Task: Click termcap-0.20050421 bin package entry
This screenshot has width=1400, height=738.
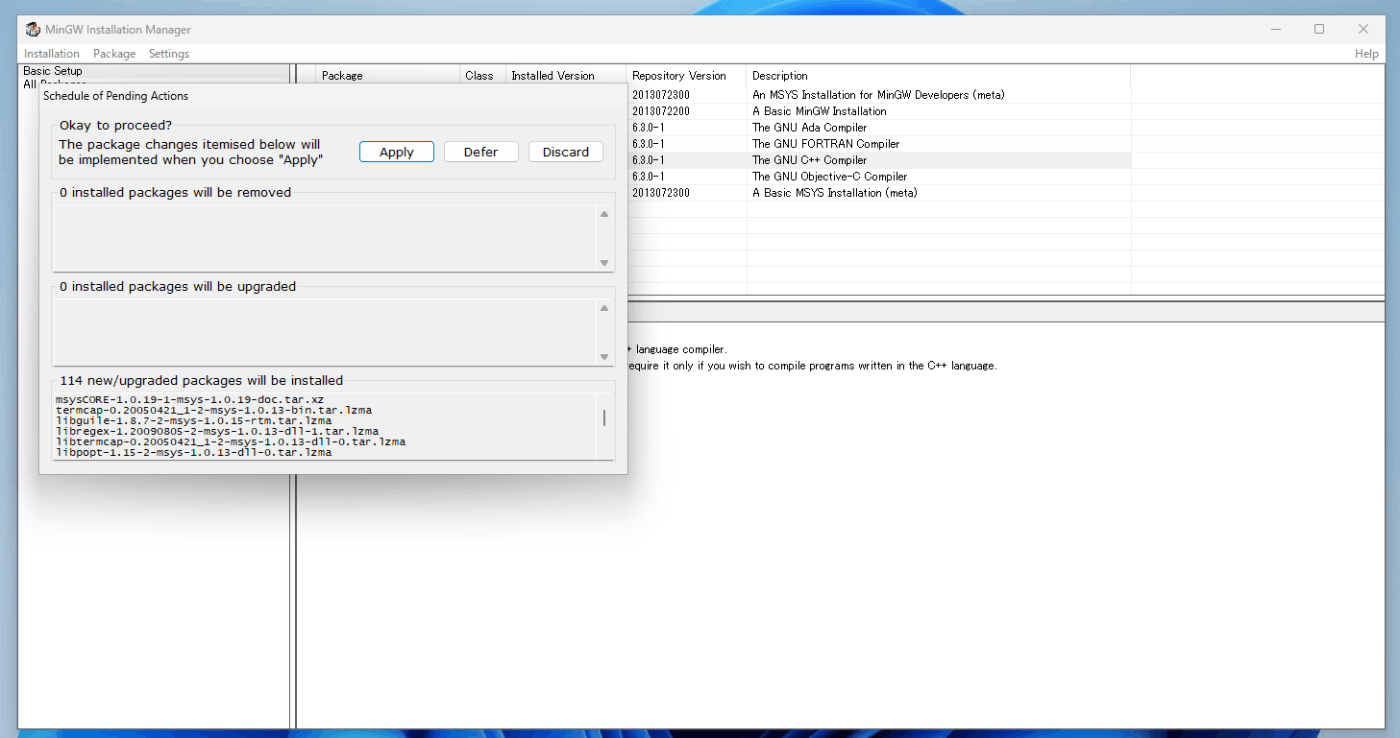Action: [x=215, y=410]
